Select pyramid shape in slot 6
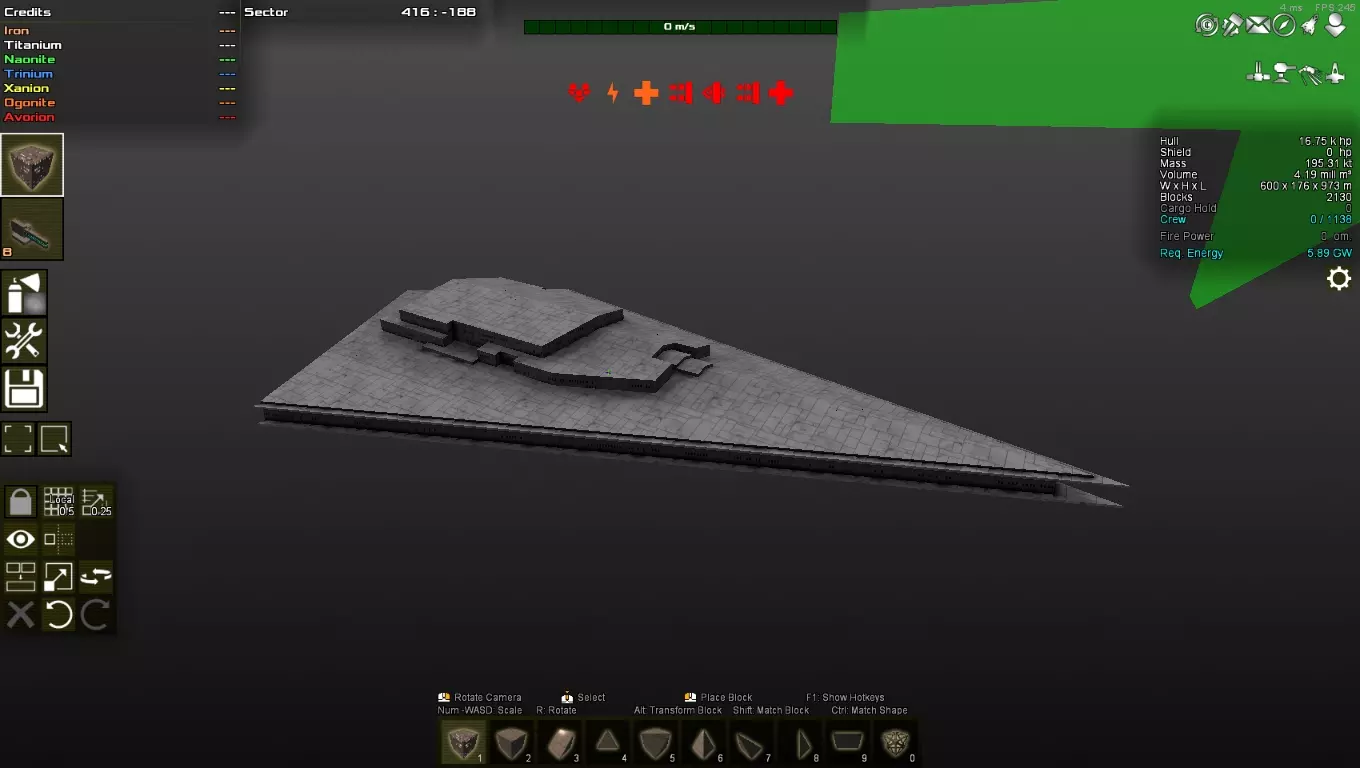This screenshot has width=1360, height=768. tap(703, 743)
